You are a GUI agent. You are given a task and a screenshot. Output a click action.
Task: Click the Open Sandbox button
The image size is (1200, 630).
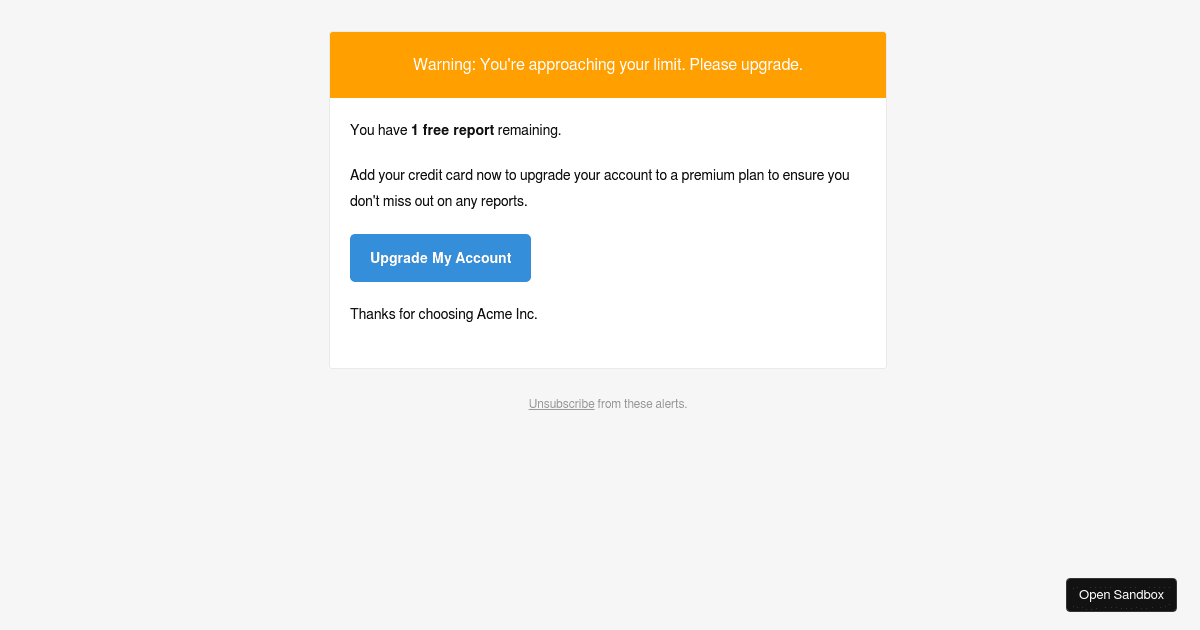click(x=1121, y=595)
